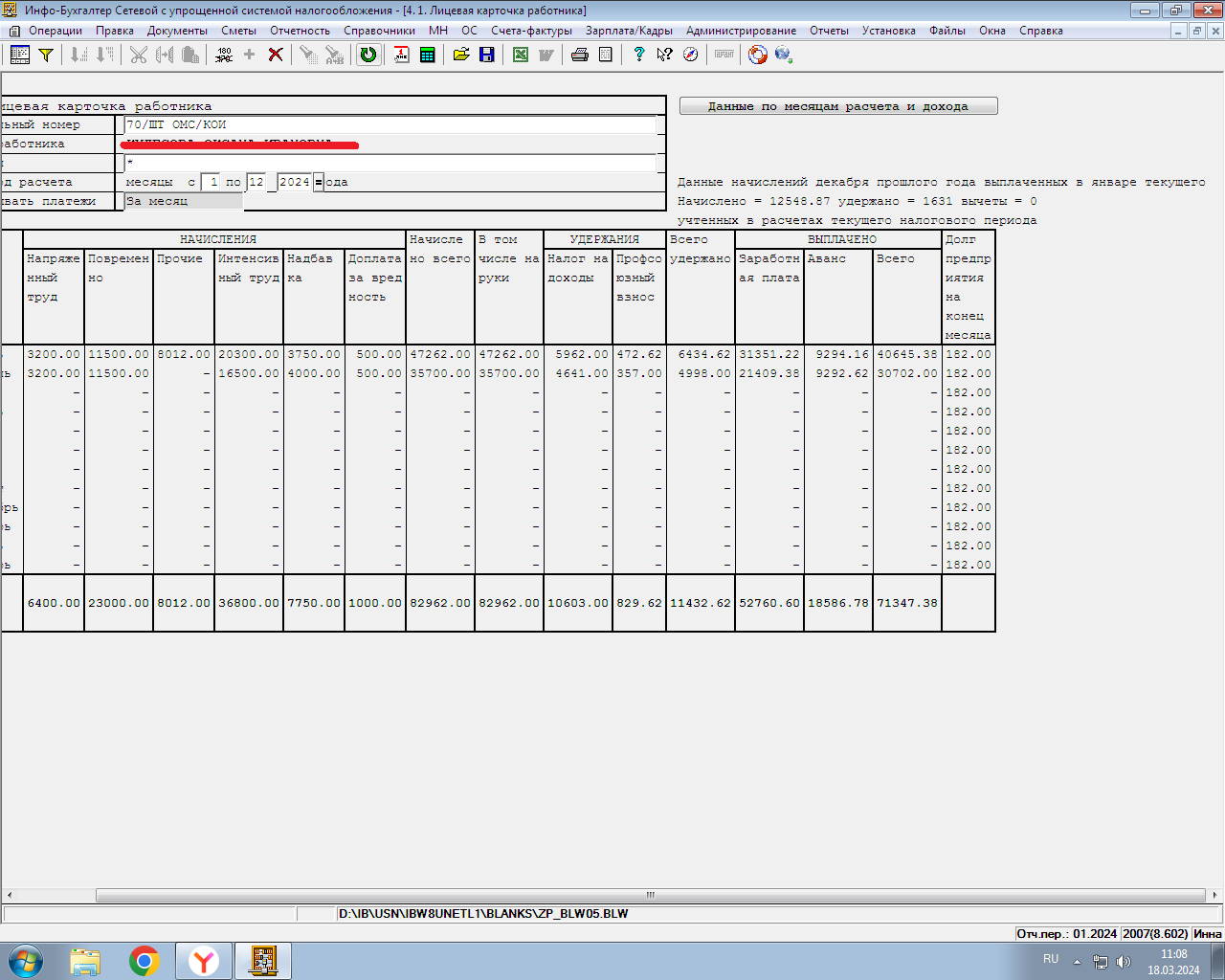Click the globe web icon
The image size is (1225, 980).
[x=784, y=55]
